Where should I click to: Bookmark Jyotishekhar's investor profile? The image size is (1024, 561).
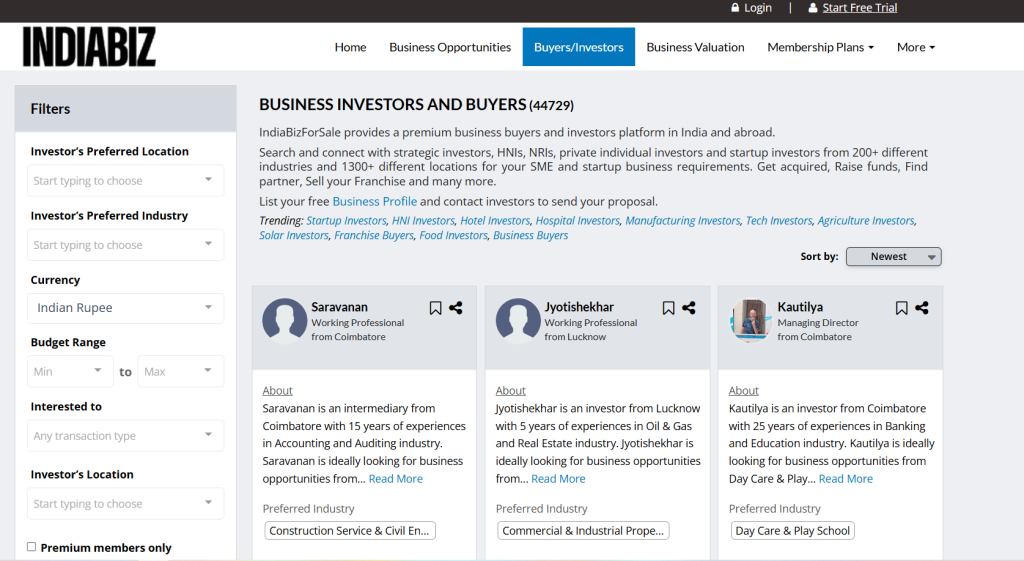tap(668, 308)
